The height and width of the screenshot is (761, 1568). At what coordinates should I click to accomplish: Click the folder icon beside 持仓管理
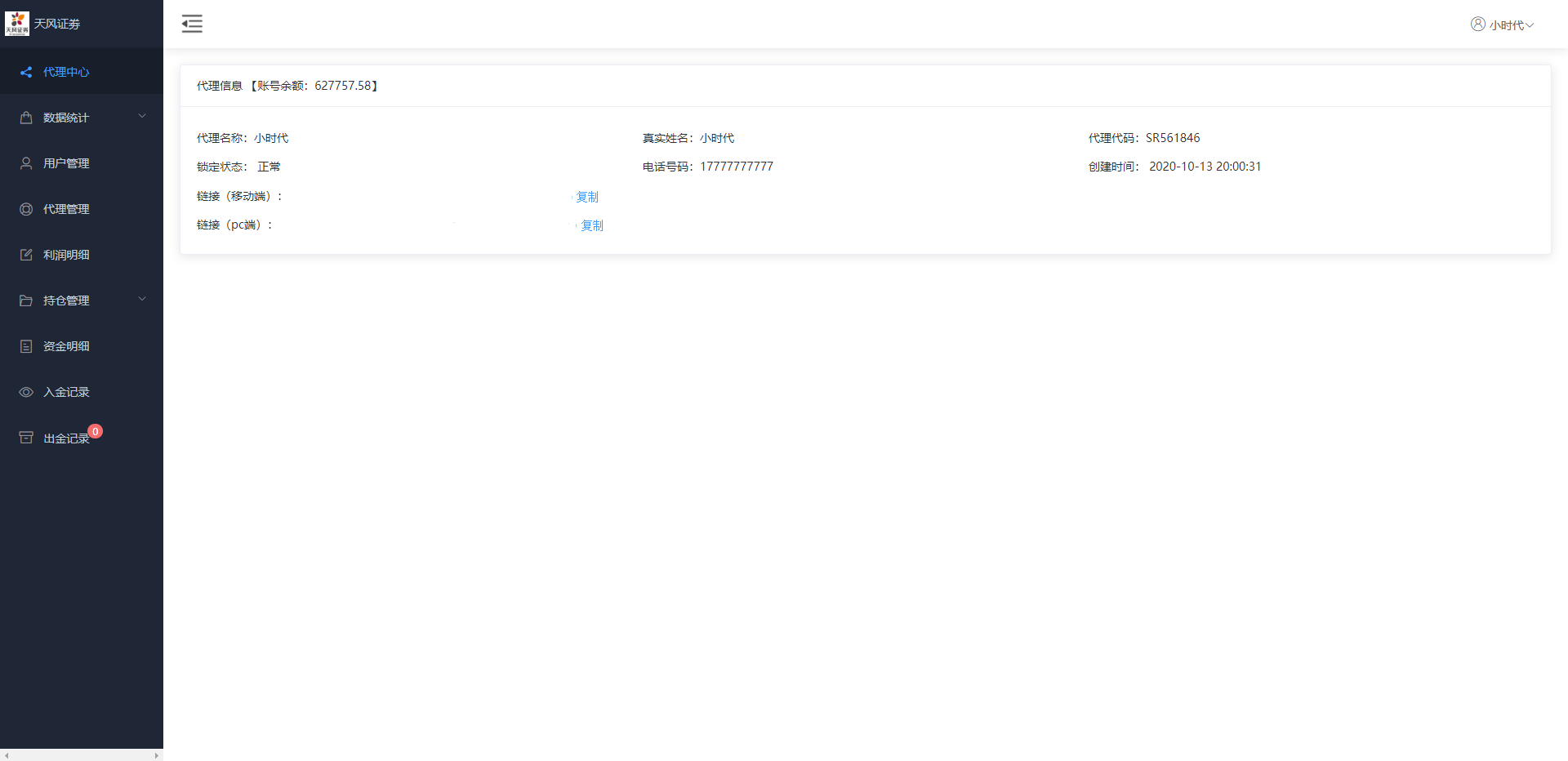click(x=26, y=300)
